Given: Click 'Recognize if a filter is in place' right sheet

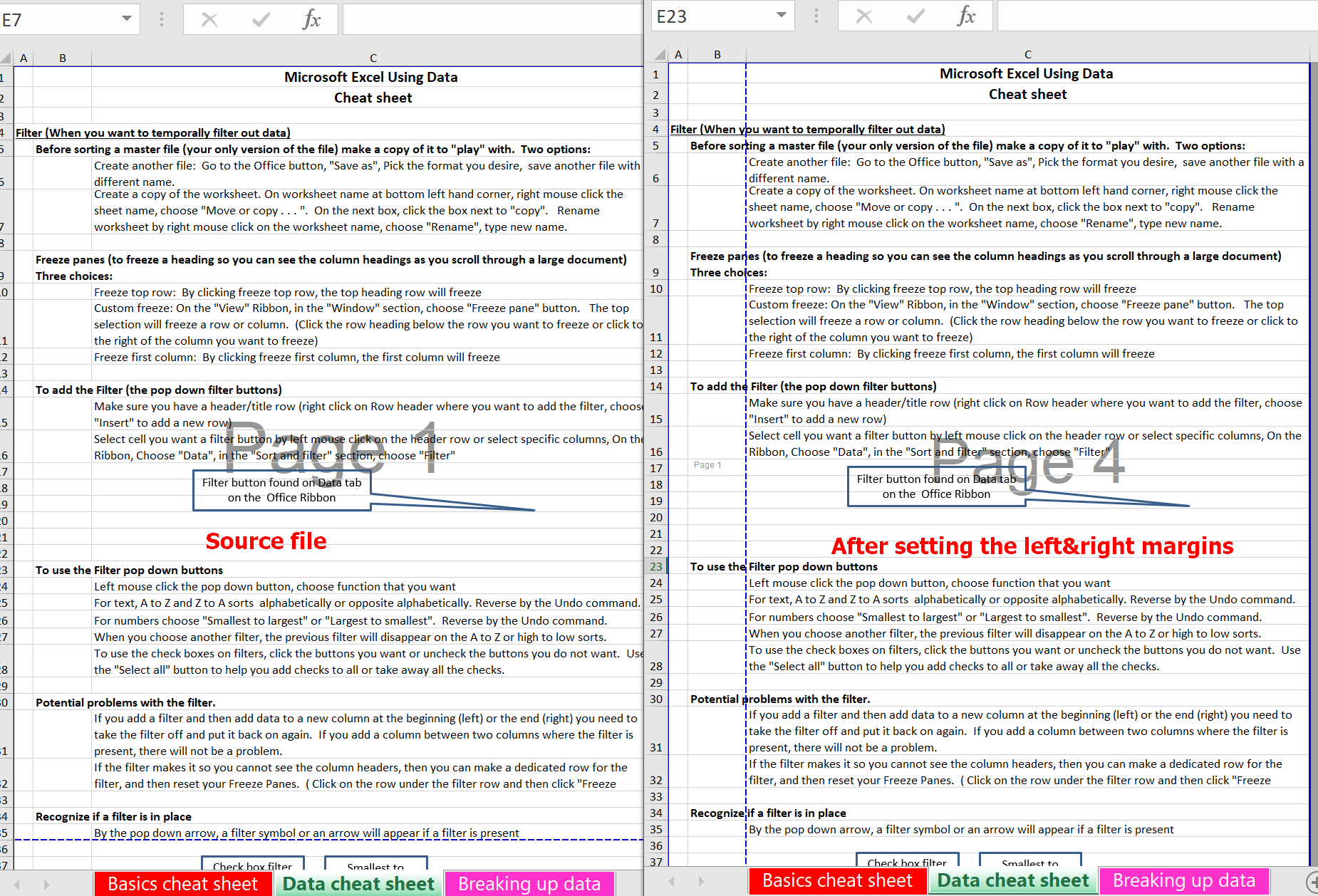Looking at the screenshot, I should coord(768,813).
